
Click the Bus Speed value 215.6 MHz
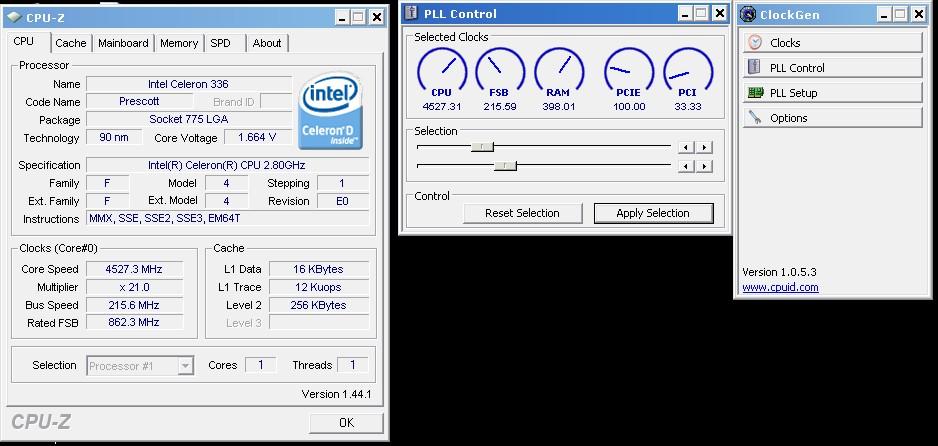134,305
